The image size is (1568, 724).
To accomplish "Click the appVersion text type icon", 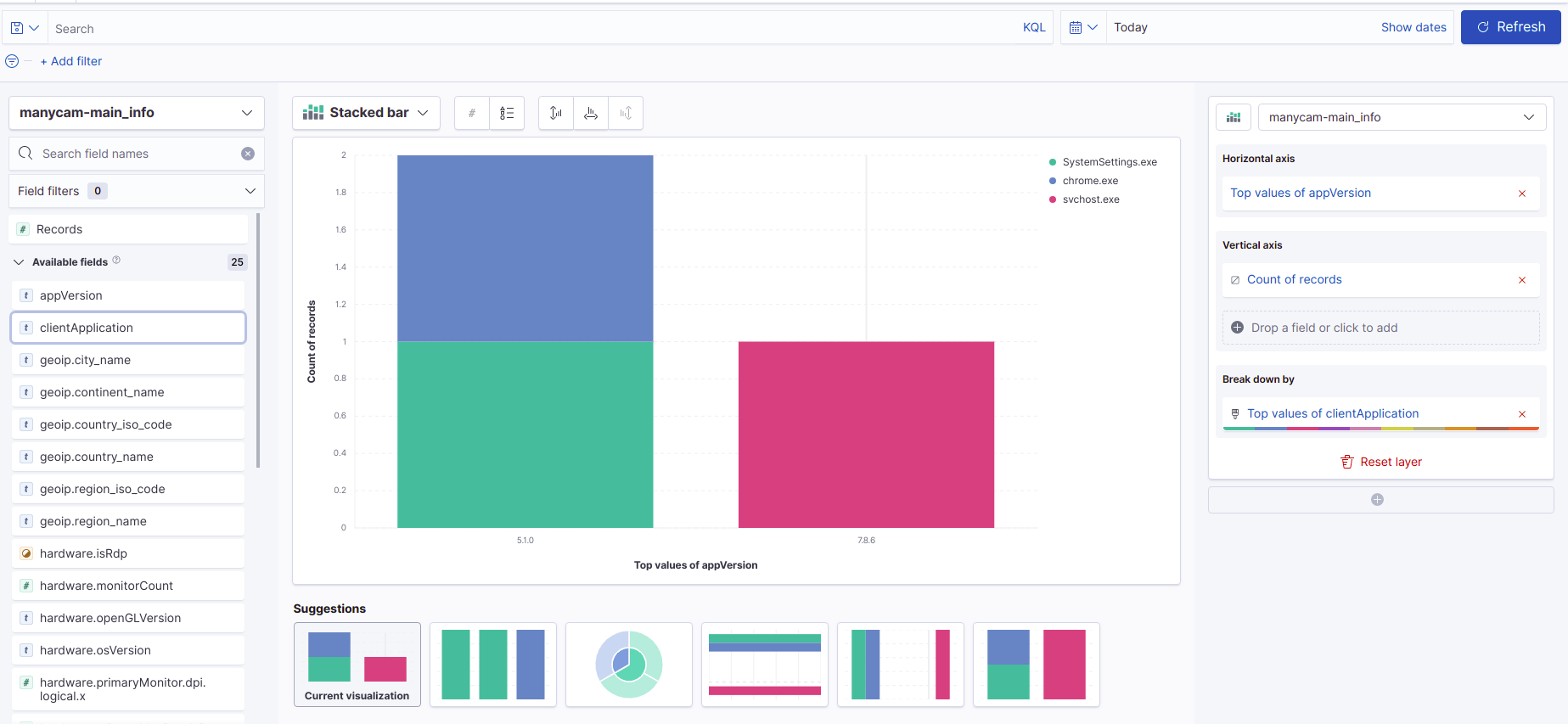I will pos(26,295).
